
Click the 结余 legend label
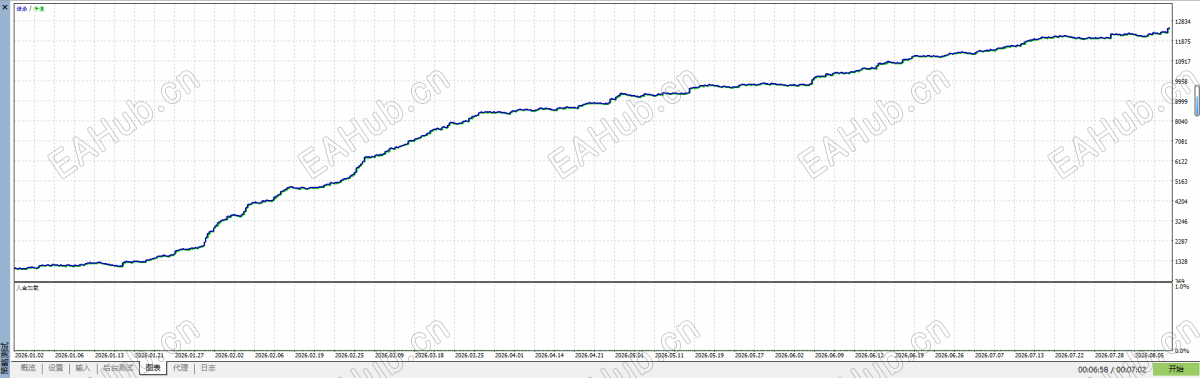coord(21,9)
